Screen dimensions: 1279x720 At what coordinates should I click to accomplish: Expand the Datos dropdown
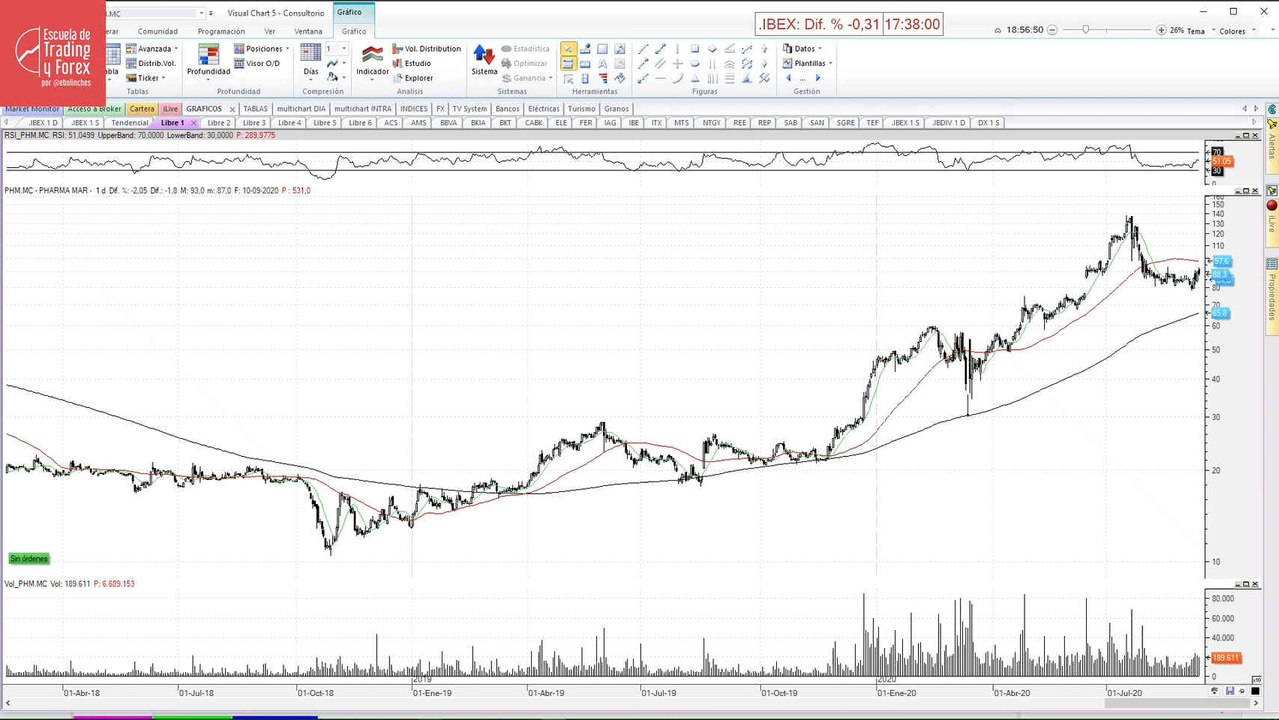802,48
